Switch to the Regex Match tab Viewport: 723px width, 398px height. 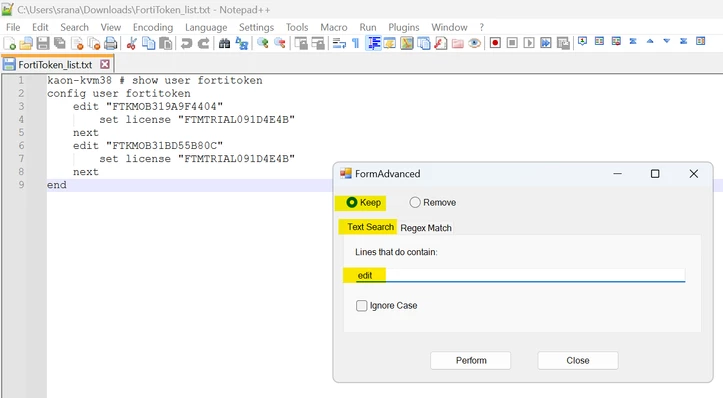coord(426,228)
